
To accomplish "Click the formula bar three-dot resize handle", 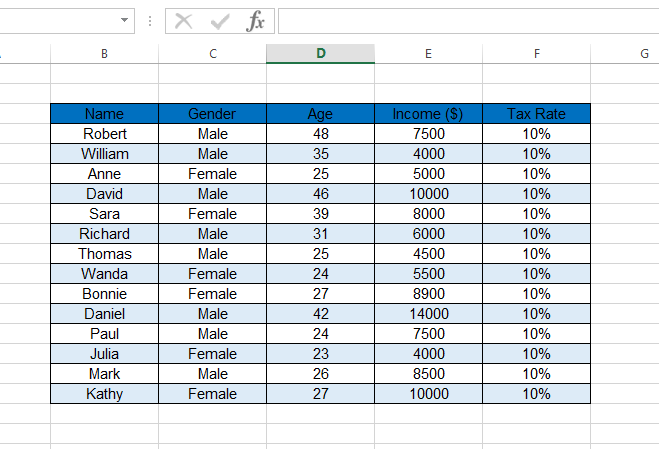I will pyautogui.click(x=150, y=21).
